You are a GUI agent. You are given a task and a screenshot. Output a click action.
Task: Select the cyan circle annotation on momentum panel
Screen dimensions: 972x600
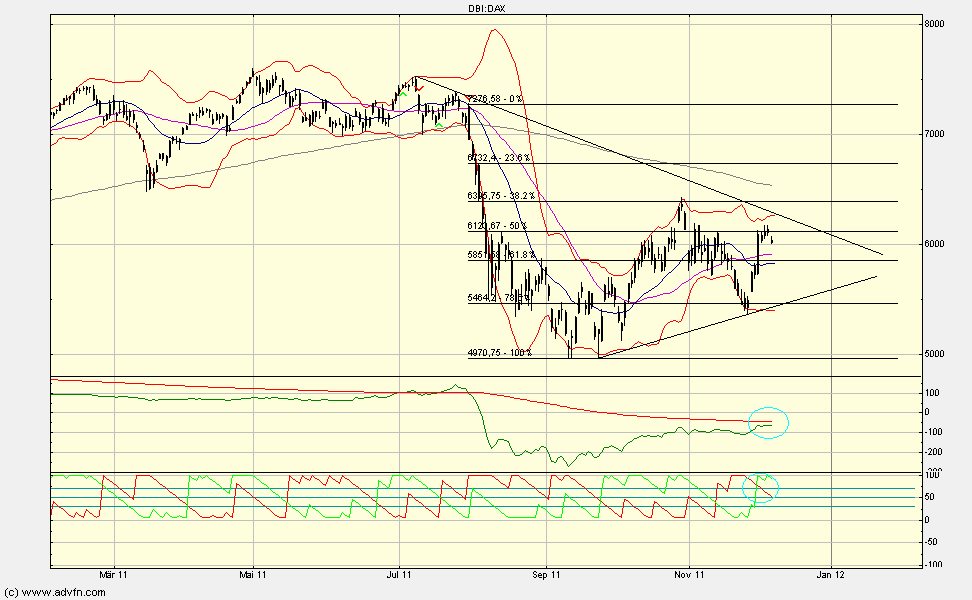point(767,422)
